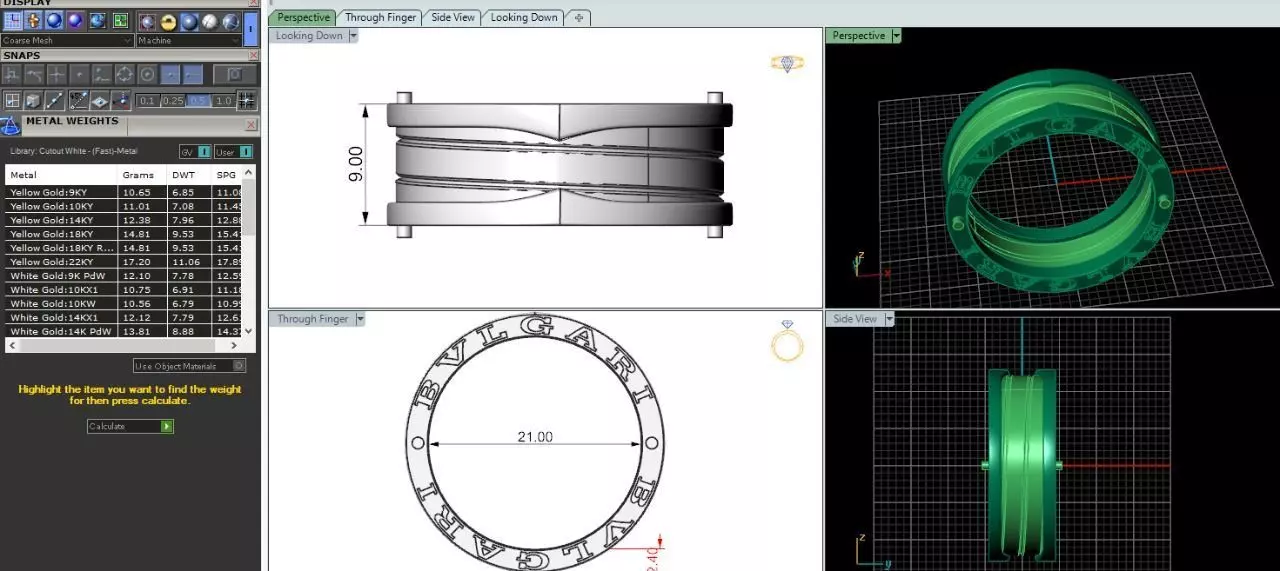Image resolution: width=1280 pixels, height=571 pixels.
Task: Open the Perspective viewport menu arrow
Action: coord(896,36)
